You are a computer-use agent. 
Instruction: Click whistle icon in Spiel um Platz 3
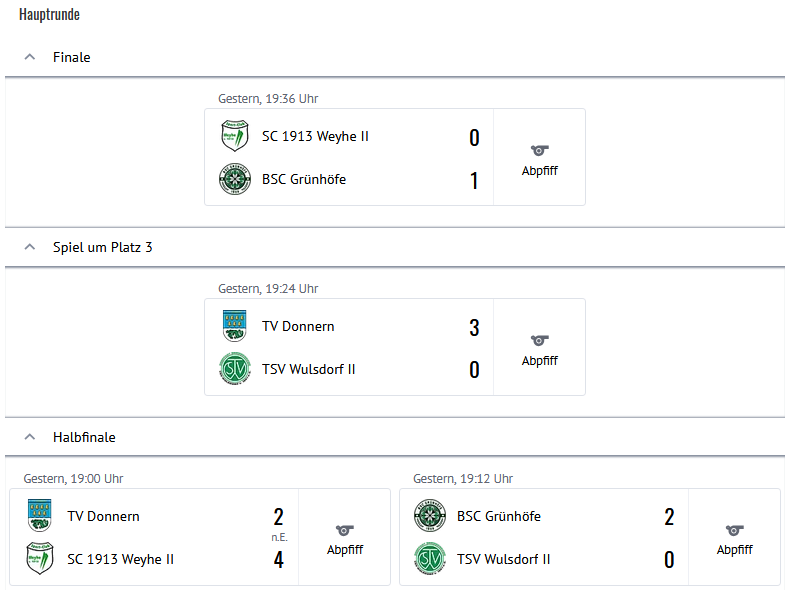pyautogui.click(x=540, y=341)
